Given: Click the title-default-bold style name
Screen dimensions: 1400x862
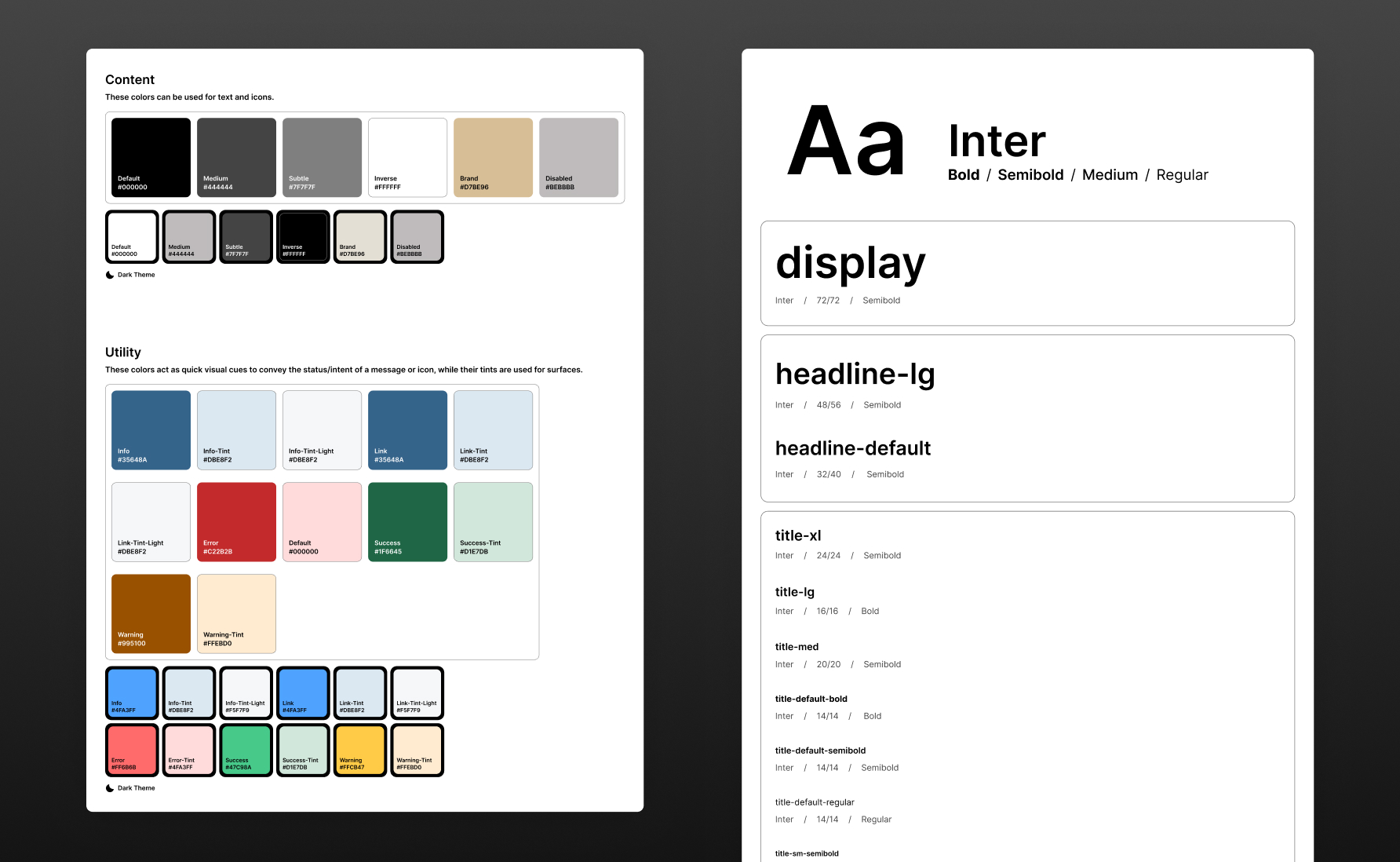Looking at the screenshot, I should coord(811,699).
